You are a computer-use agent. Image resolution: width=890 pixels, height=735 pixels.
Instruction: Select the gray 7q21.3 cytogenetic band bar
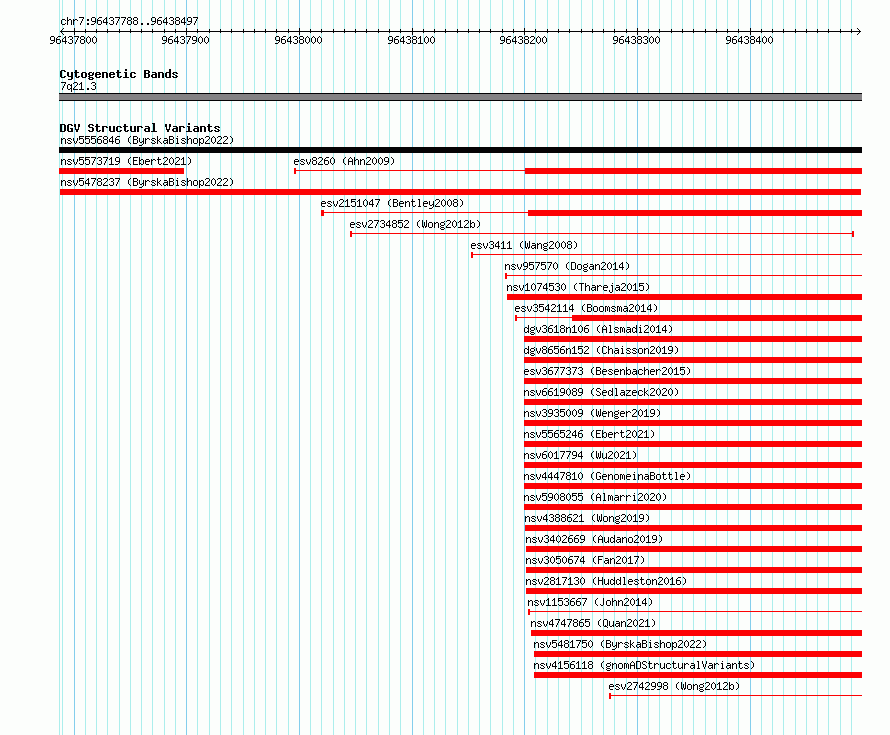click(x=460, y=97)
